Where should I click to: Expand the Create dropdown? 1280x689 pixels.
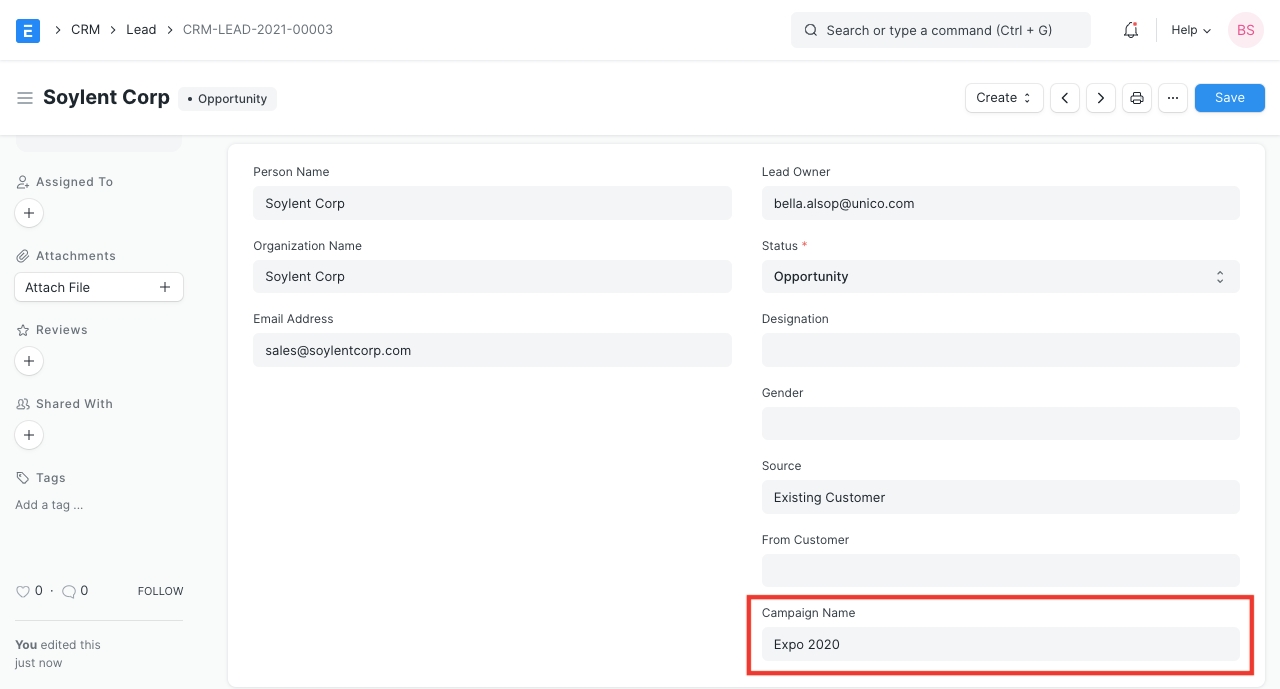pyautogui.click(x=1004, y=98)
